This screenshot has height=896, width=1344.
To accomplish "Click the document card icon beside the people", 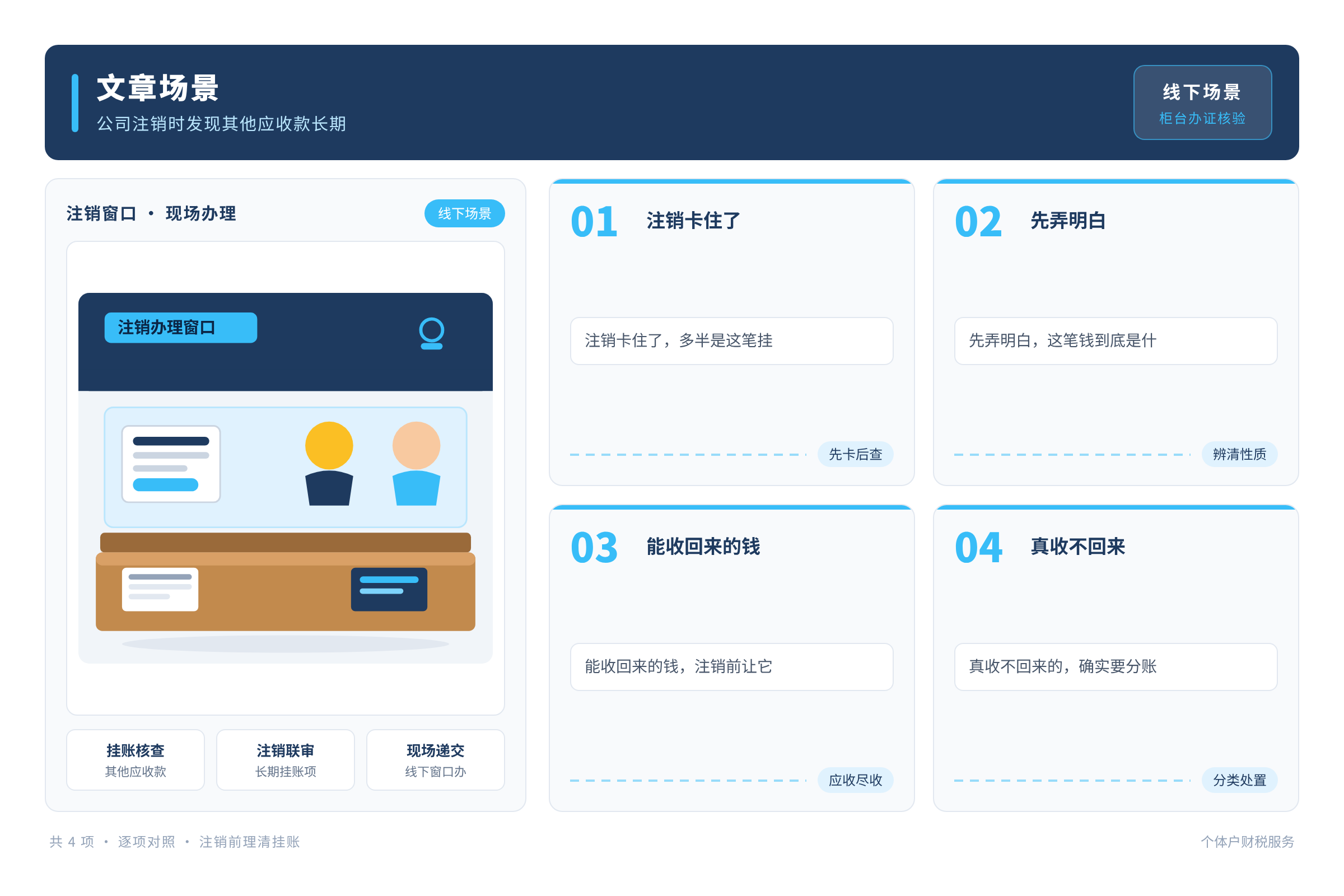I will point(171,464).
